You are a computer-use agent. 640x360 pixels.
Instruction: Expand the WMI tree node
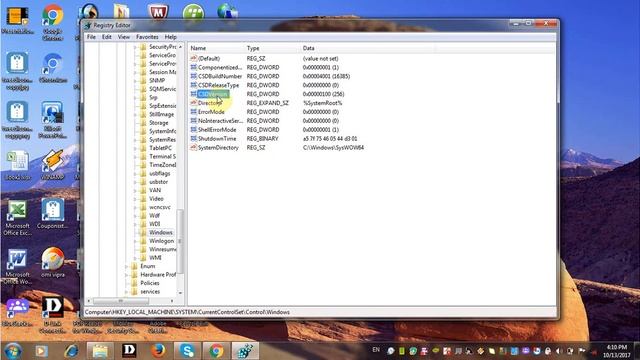135,258
